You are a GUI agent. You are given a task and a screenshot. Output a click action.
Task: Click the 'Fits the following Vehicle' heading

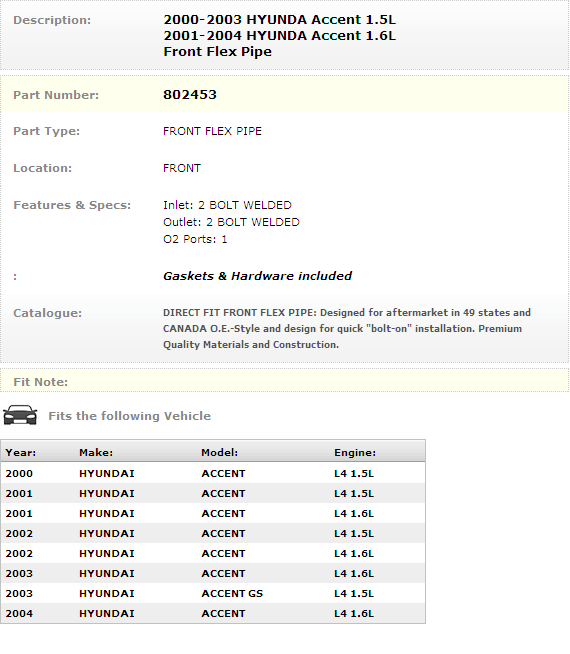coord(129,416)
